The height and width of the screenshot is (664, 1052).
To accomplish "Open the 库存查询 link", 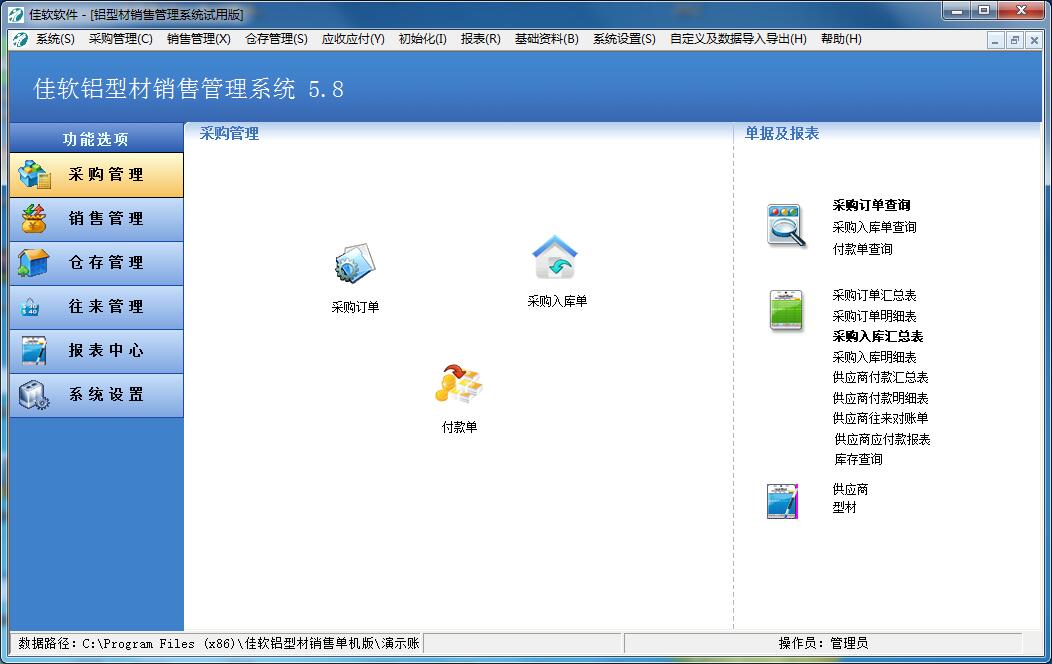I will coord(858,459).
